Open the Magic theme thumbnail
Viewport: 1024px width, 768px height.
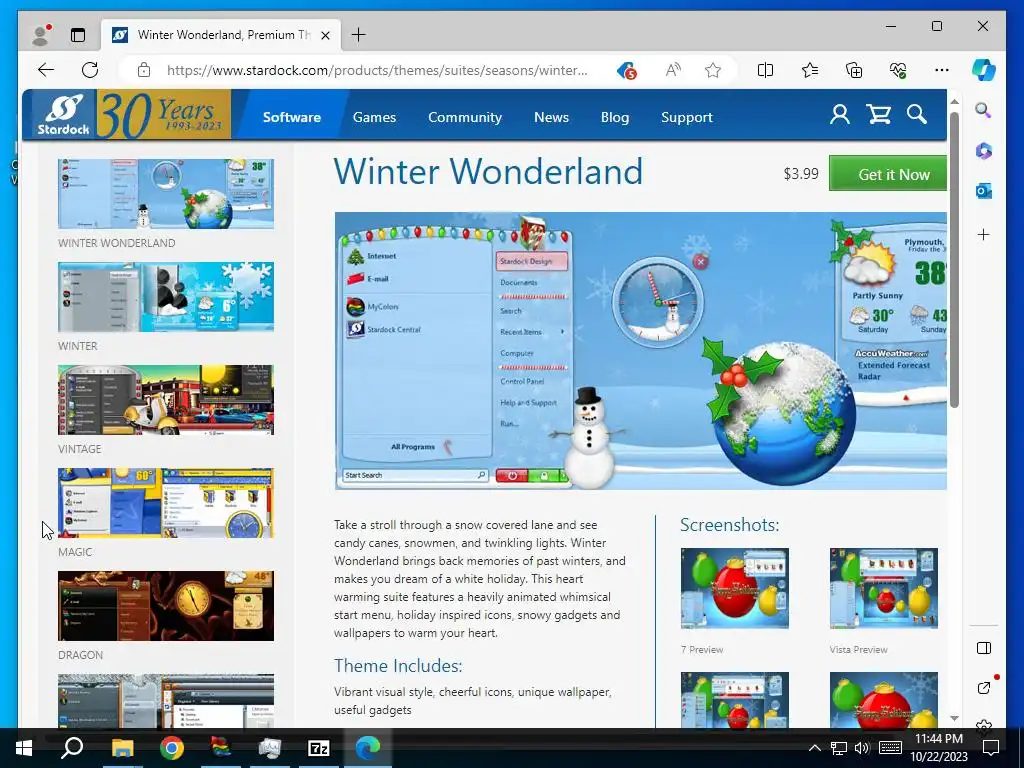(166, 503)
